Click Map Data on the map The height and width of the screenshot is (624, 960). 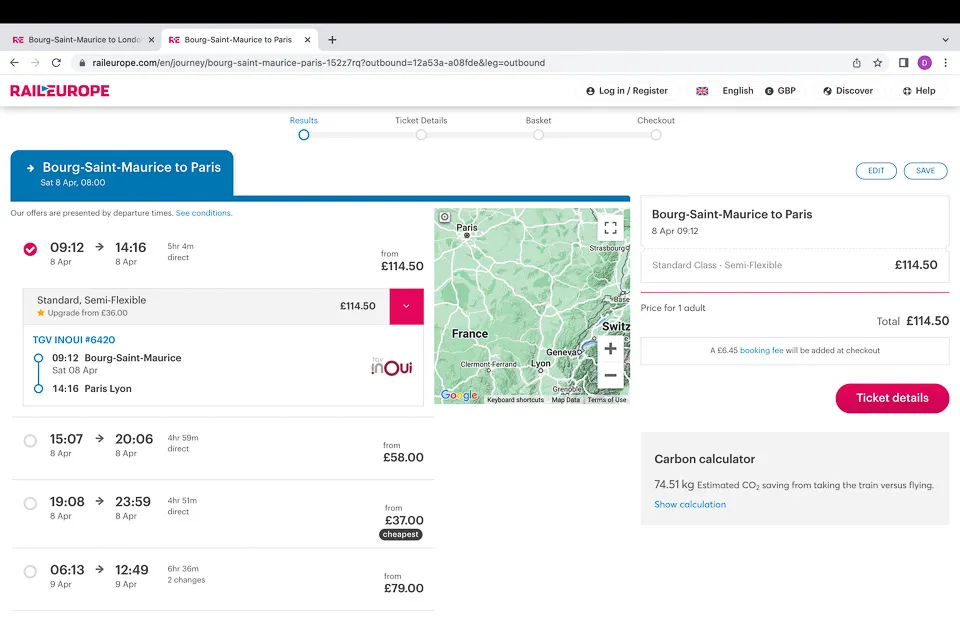[x=566, y=400]
